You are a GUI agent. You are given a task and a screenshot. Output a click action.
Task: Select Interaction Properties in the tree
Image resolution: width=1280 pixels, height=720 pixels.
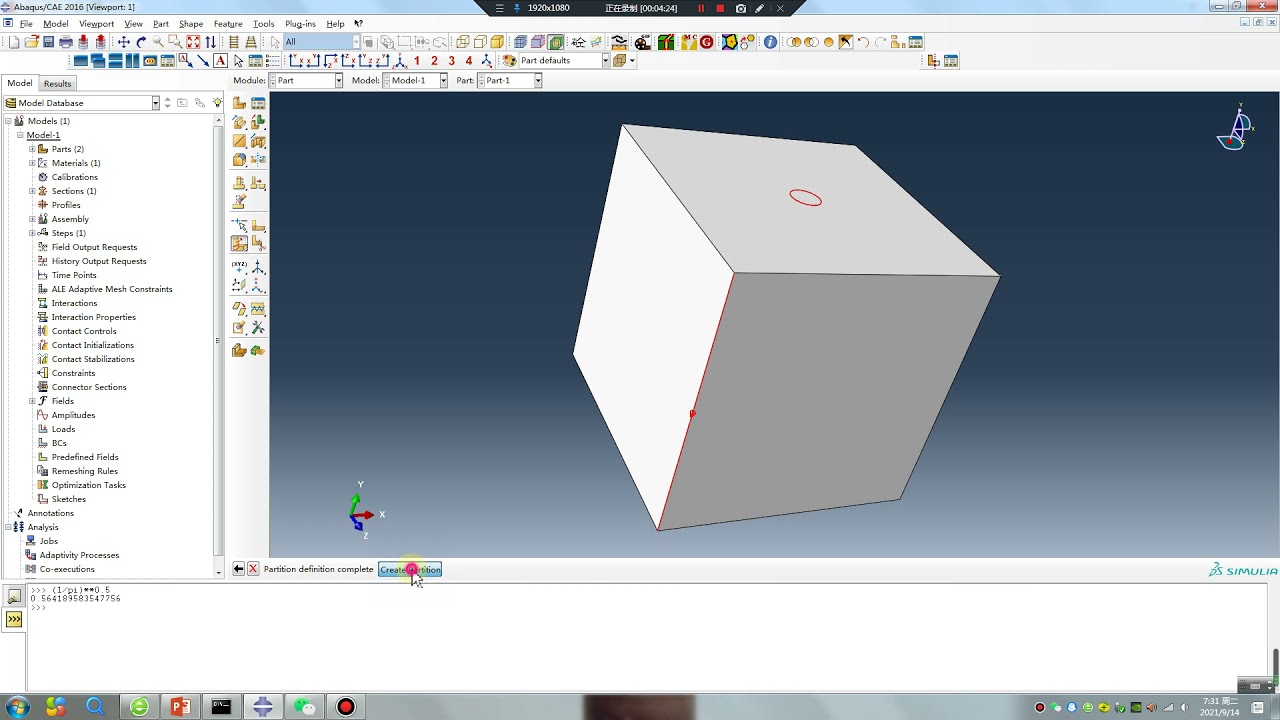click(x=94, y=317)
